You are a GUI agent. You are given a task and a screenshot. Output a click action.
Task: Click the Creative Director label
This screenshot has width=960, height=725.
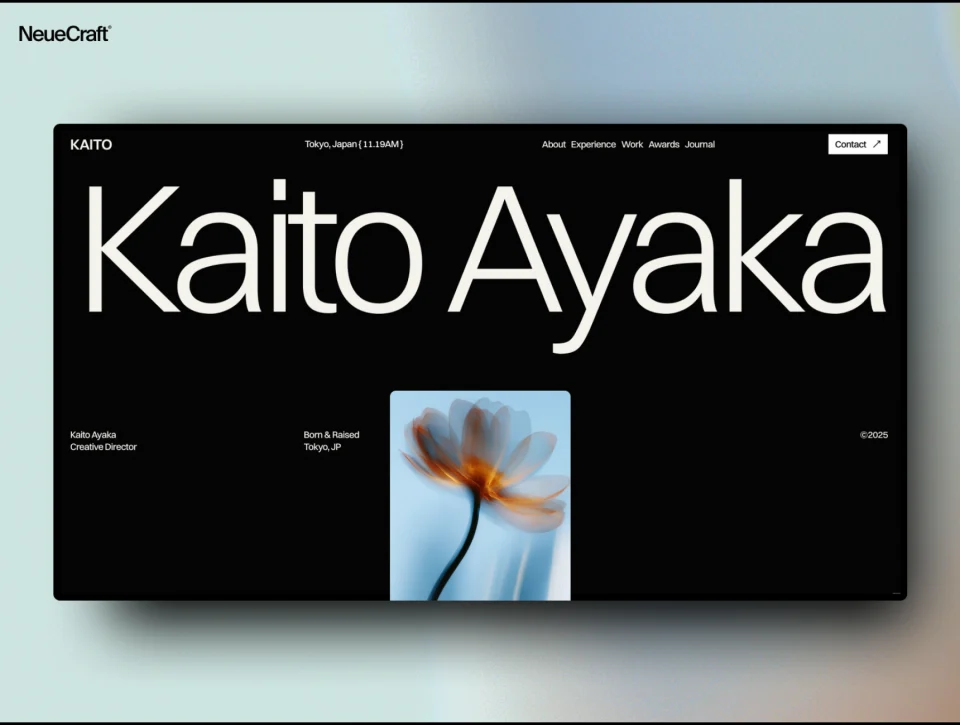(x=103, y=447)
